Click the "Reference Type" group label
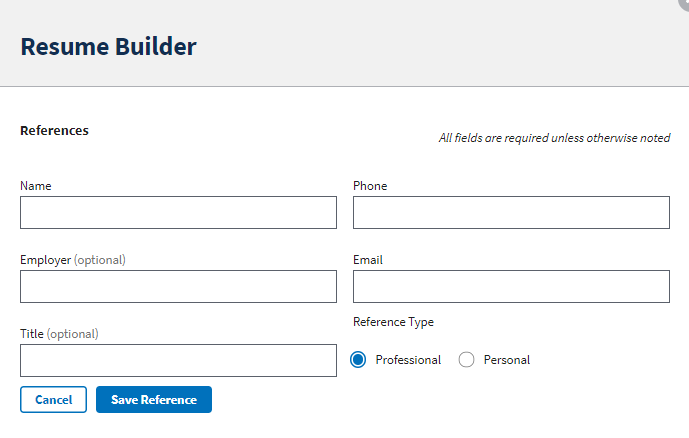 coord(393,322)
